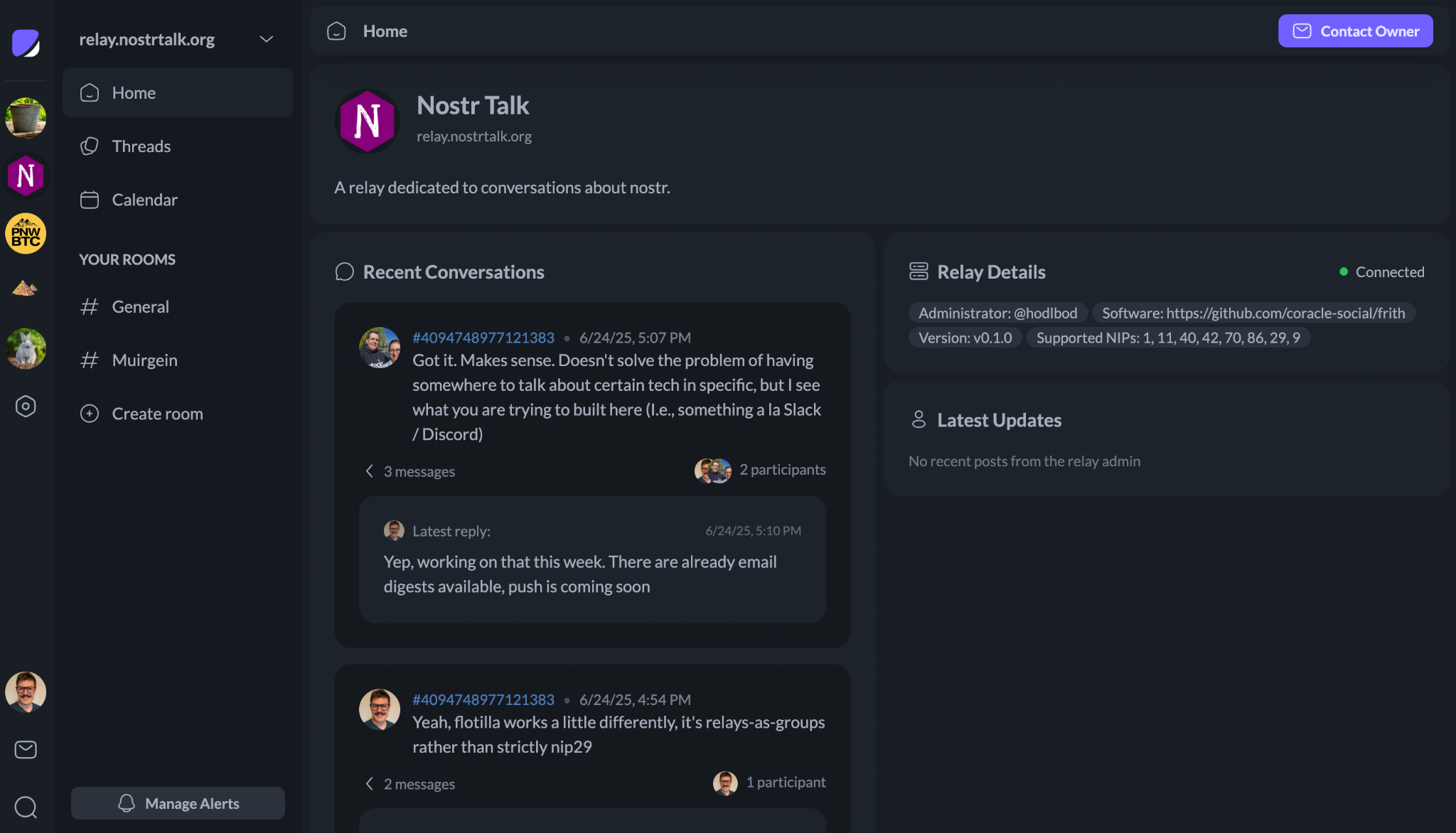The width and height of the screenshot is (1456, 833).
Task: Select the purple N Nostr Talk space icon
Action: pos(26,176)
